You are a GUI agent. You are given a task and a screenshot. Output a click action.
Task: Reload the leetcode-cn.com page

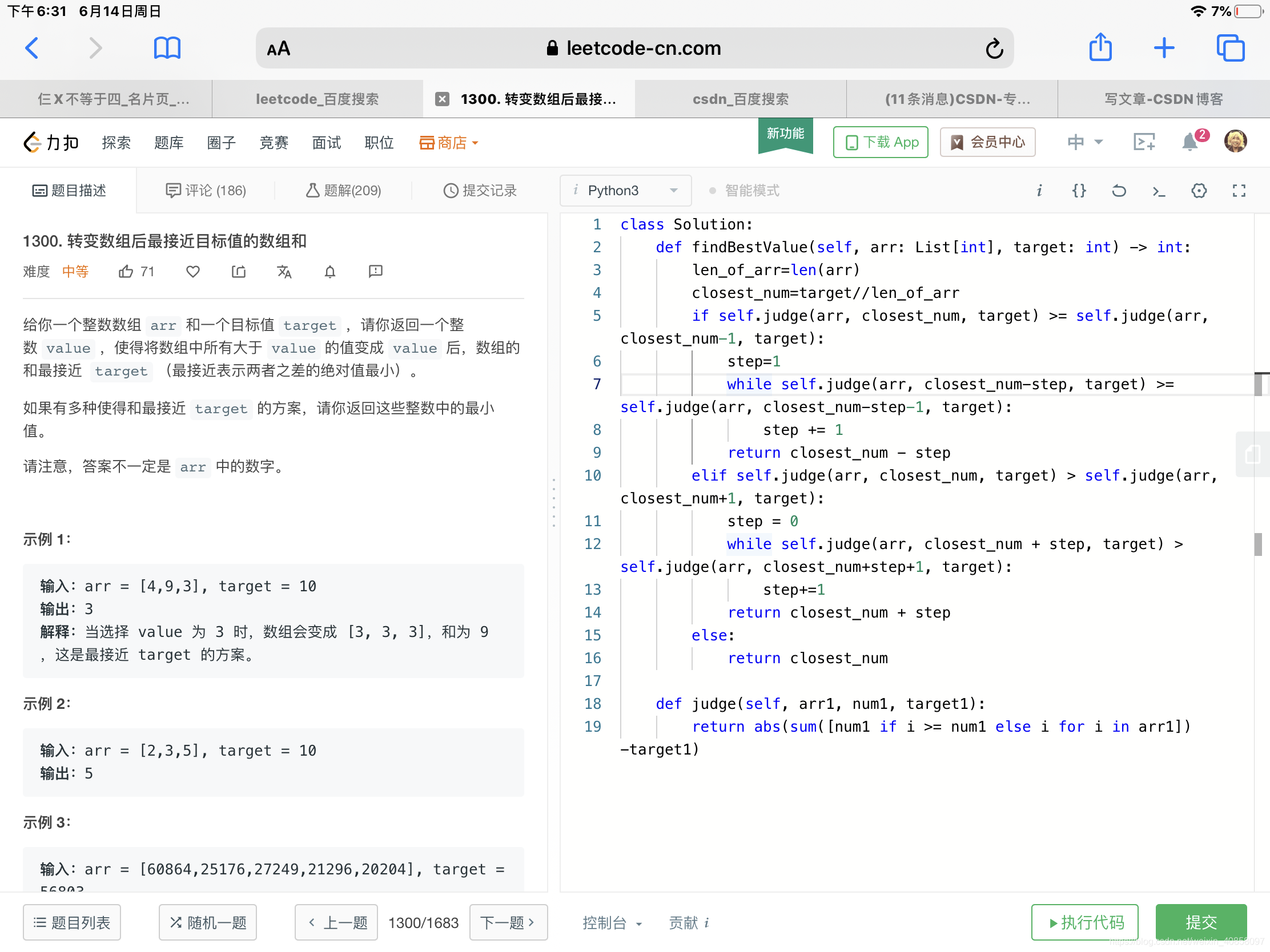994,48
